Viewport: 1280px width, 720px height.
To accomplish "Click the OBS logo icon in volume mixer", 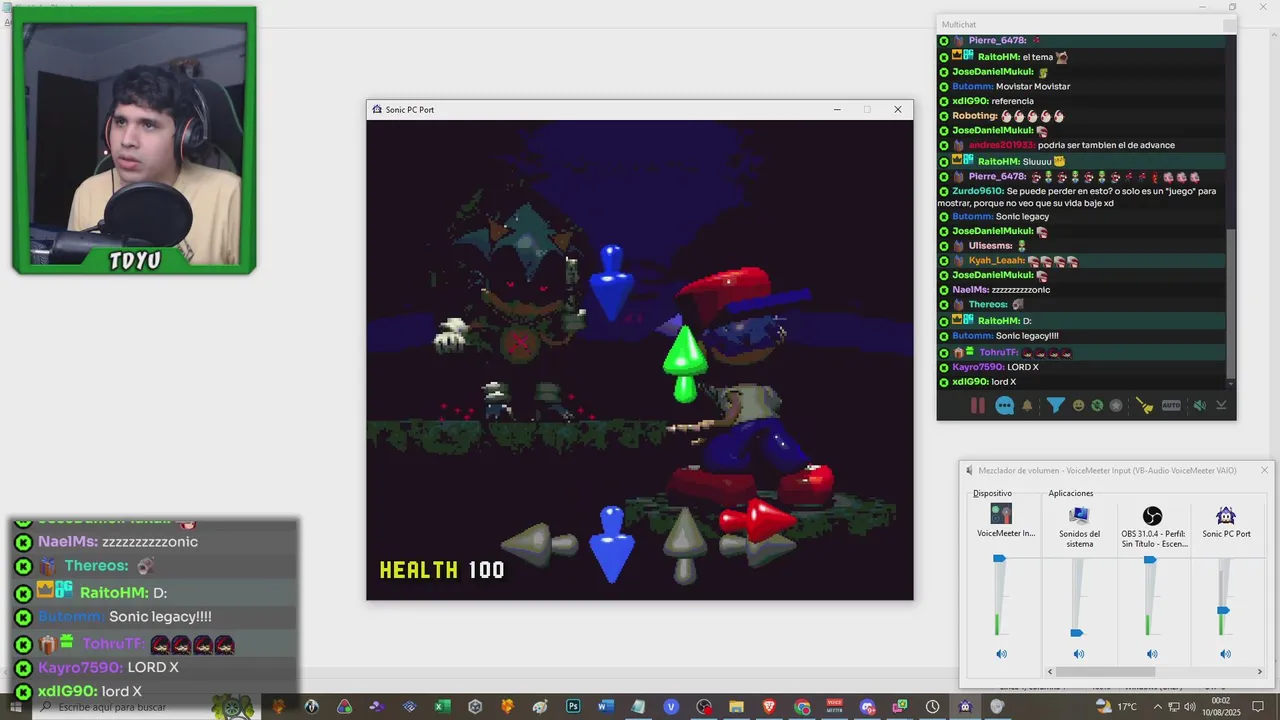I will (x=1152, y=516).
